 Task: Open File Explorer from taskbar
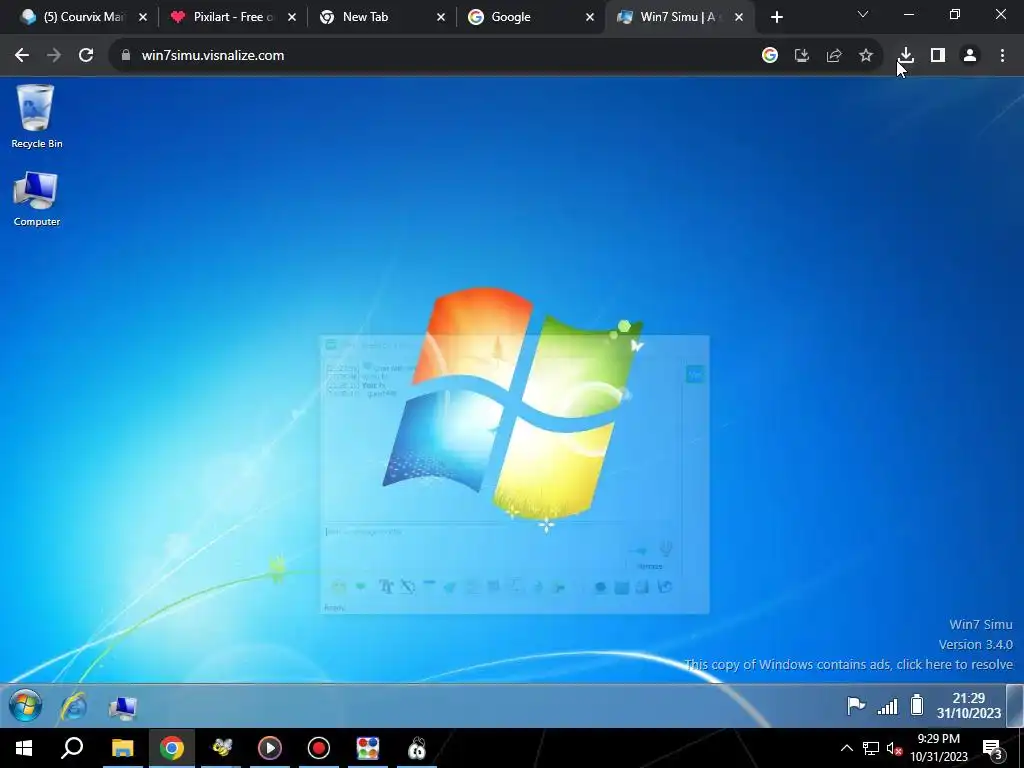click(122, 748)
